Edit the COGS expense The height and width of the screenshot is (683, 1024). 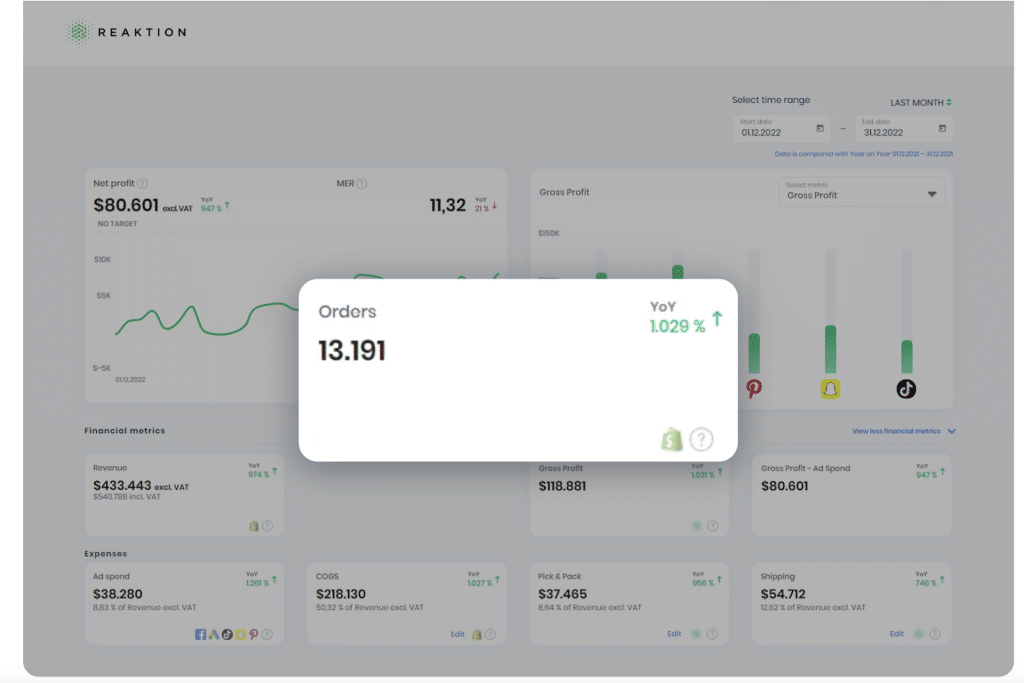[457, 634]
